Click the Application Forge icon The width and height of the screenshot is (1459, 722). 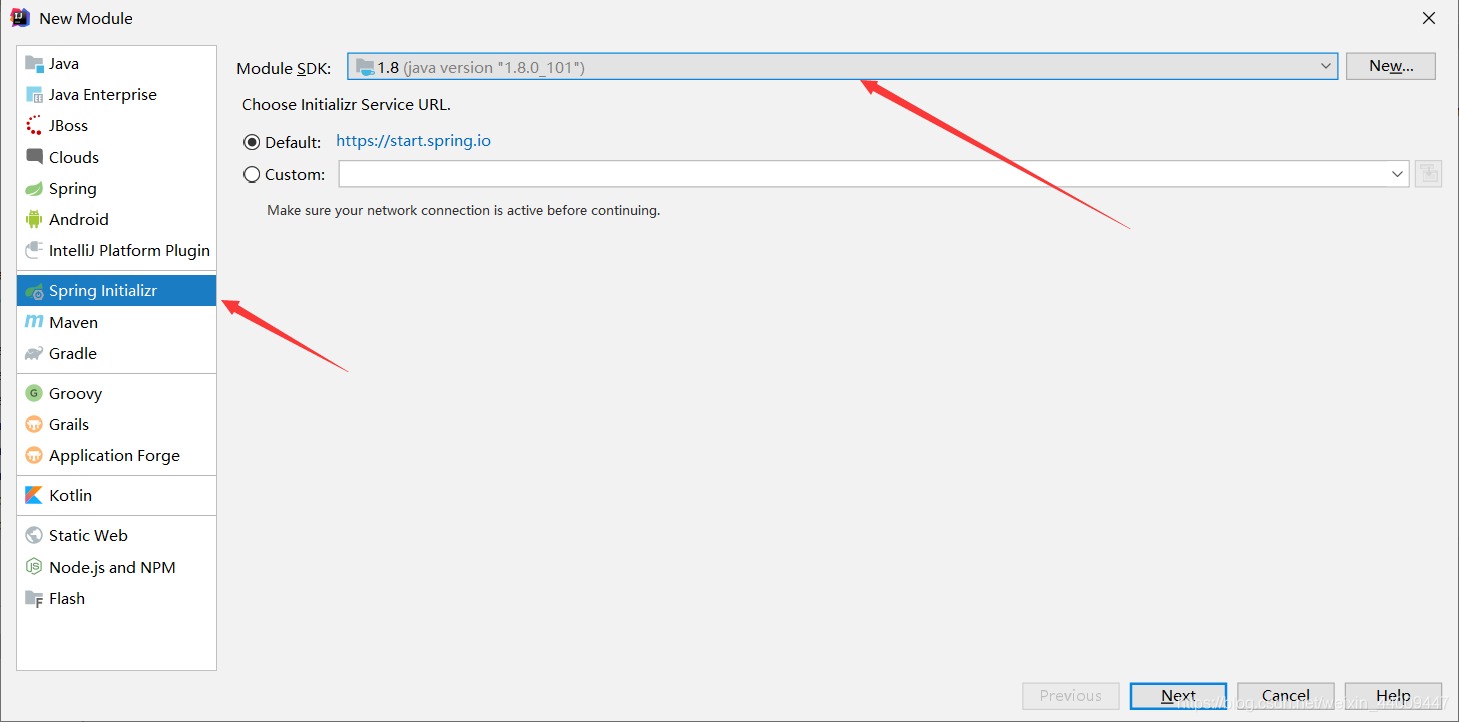click(34, 455)
